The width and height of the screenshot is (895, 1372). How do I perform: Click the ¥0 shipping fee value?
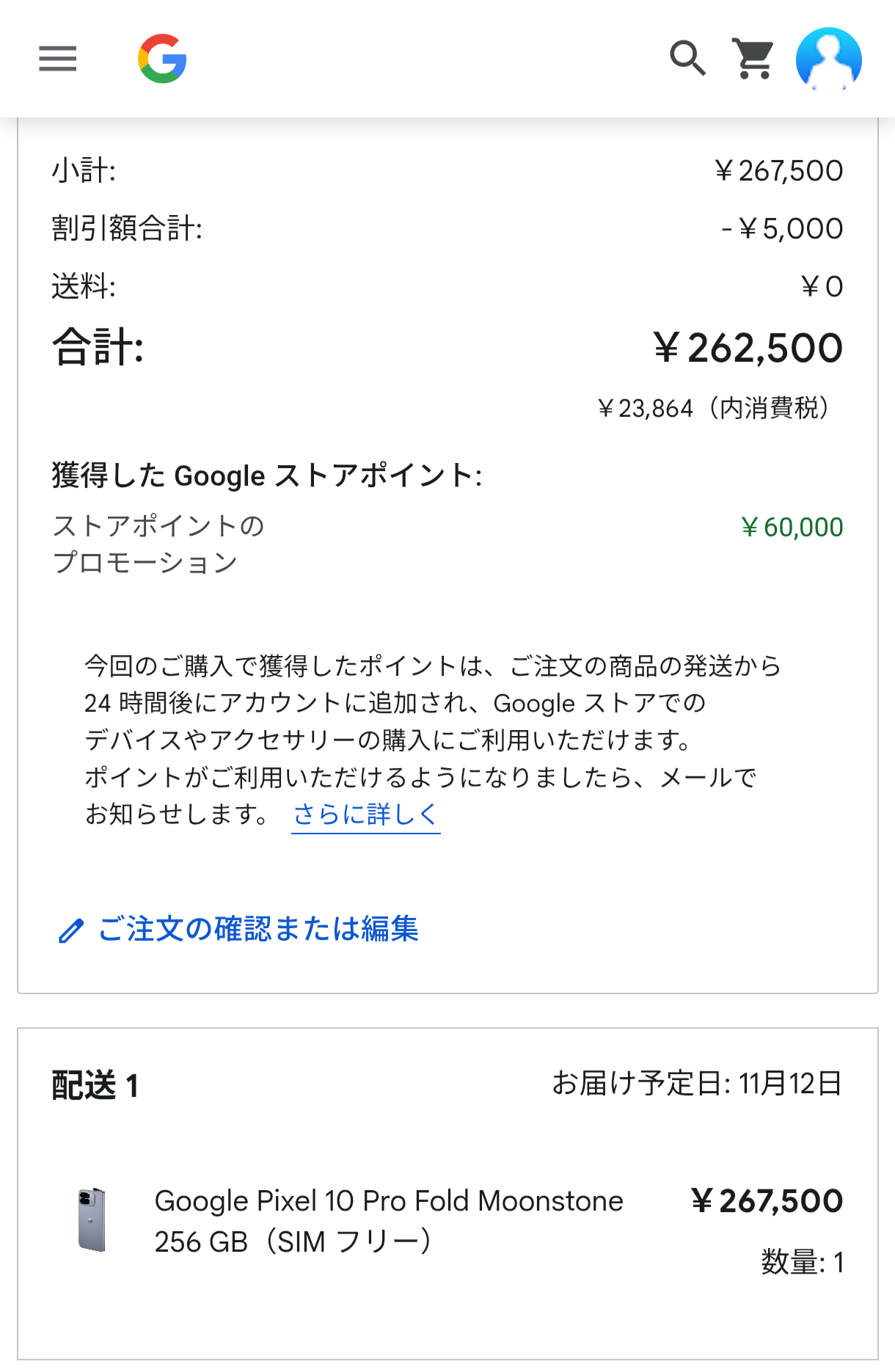[x=822, y=287]
